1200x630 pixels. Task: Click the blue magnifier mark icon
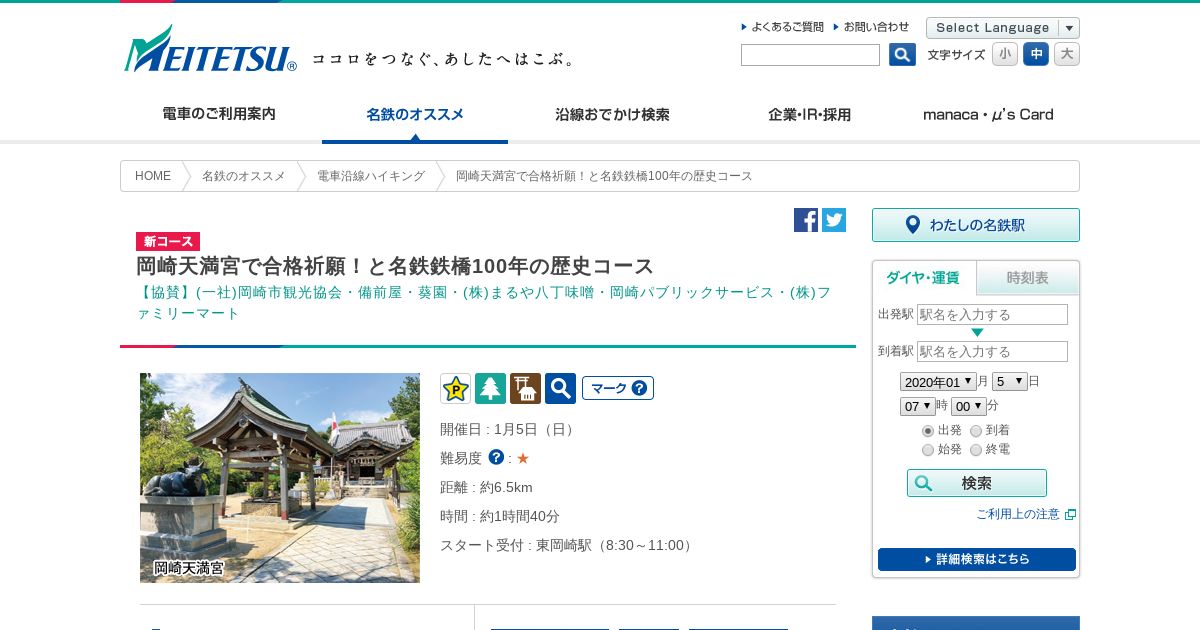click(560, 388)
